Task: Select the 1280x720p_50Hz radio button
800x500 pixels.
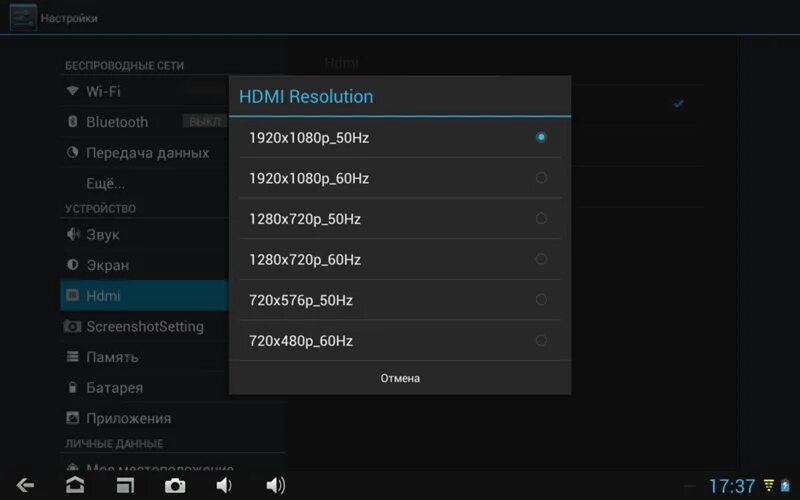Action: click(x=541, y=218)
